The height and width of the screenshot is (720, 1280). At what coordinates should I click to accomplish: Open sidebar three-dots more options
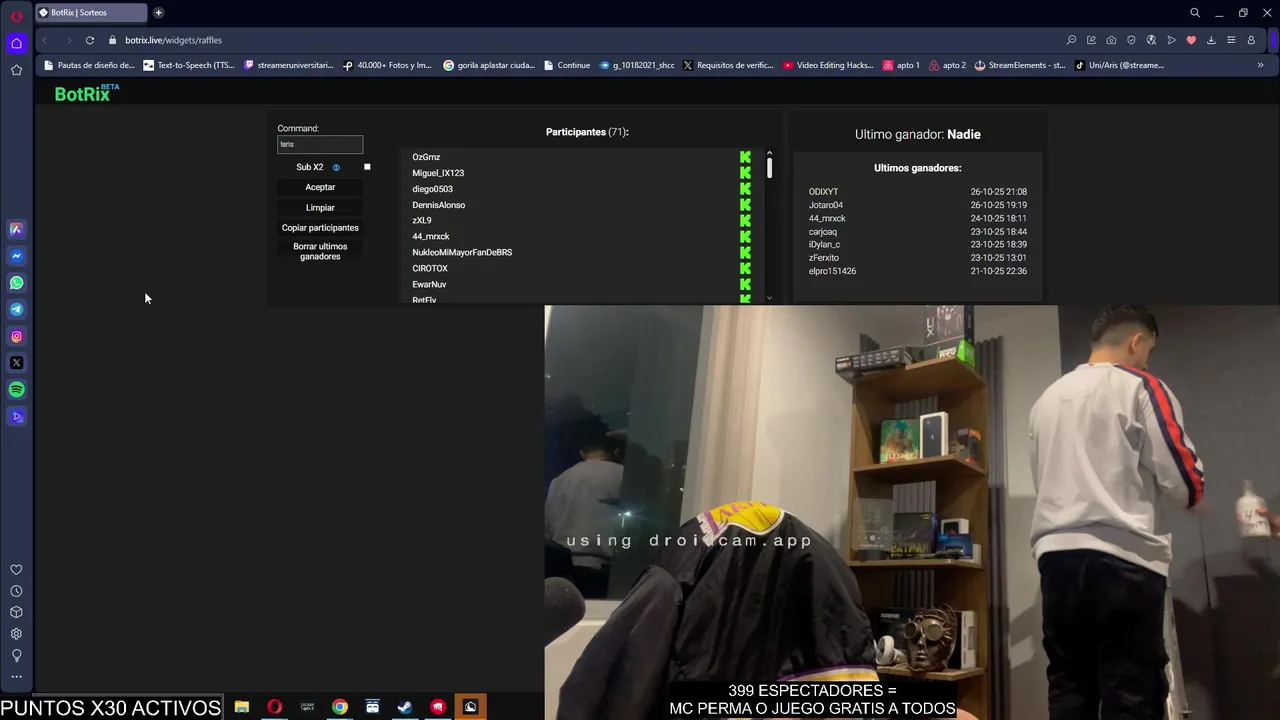16,677
